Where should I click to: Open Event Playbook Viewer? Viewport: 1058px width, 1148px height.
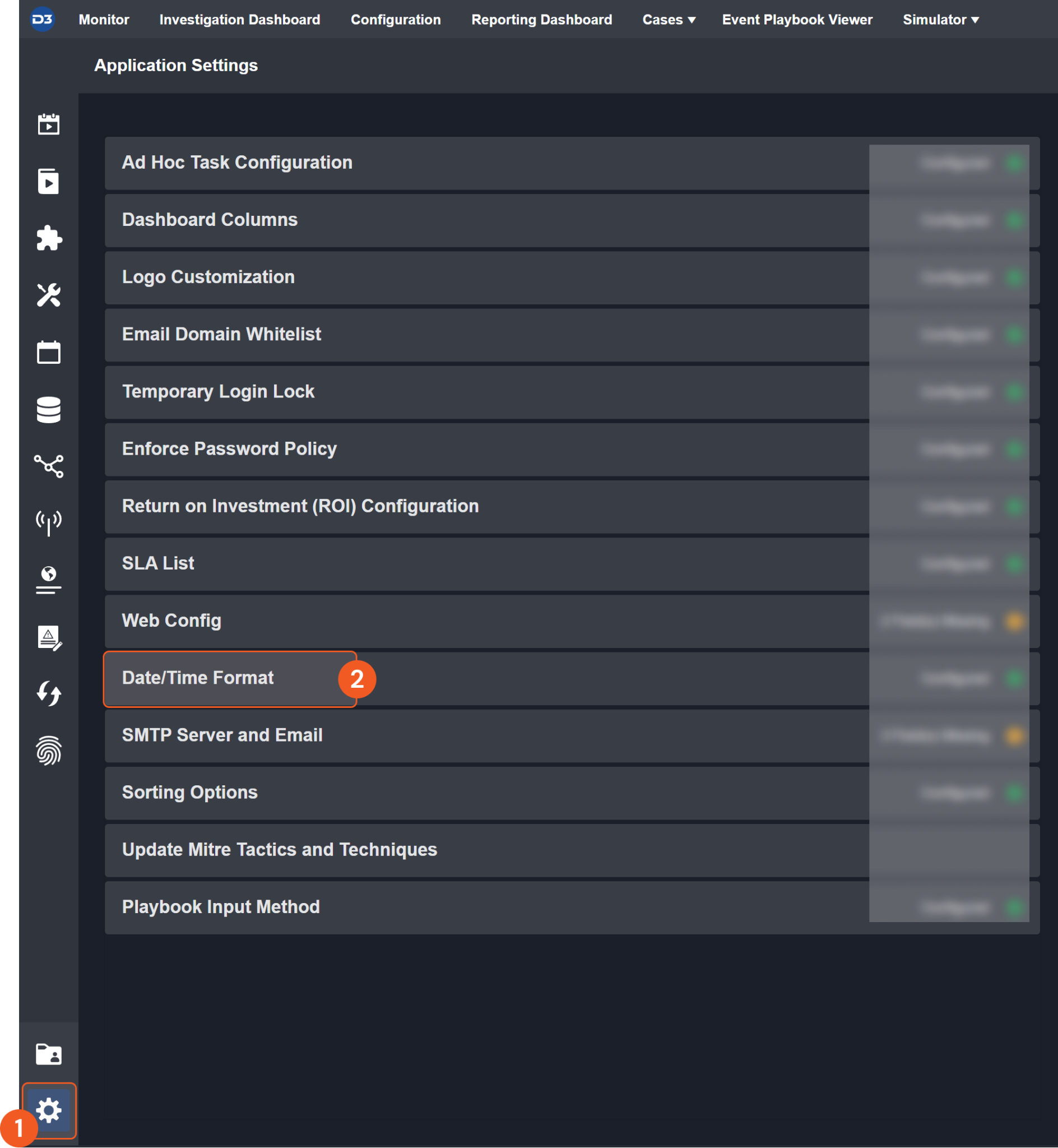[797, 20]
